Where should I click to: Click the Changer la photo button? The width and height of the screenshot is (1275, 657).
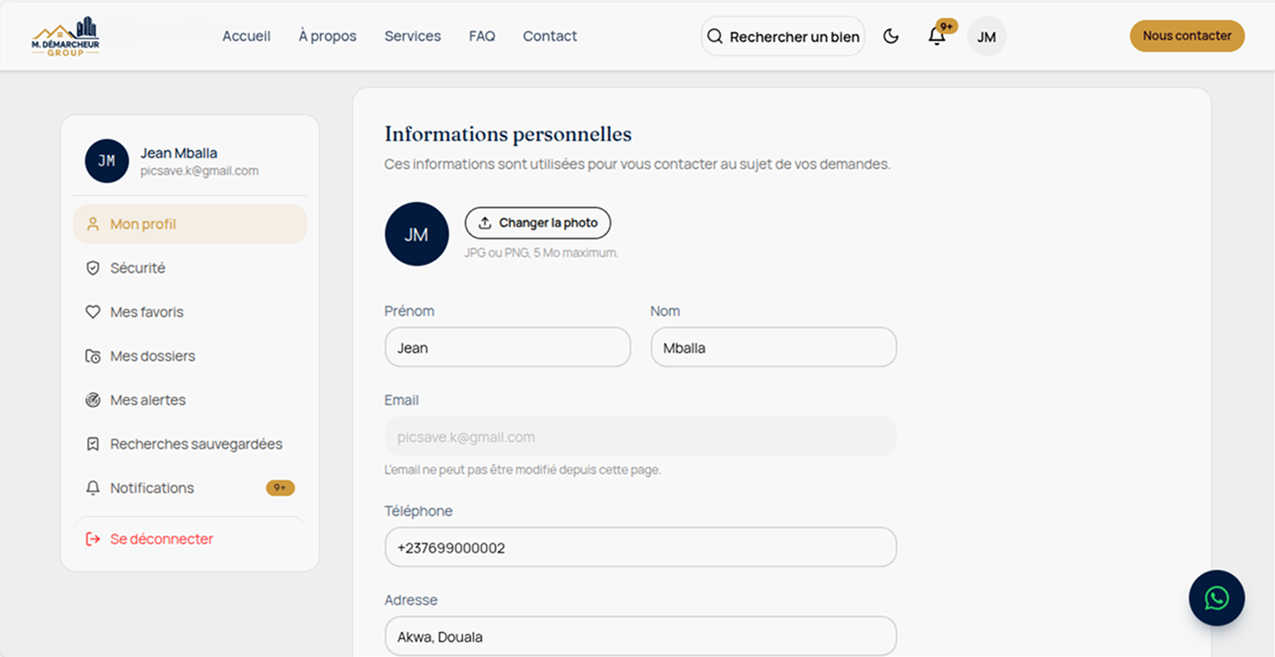click(538, 223)
